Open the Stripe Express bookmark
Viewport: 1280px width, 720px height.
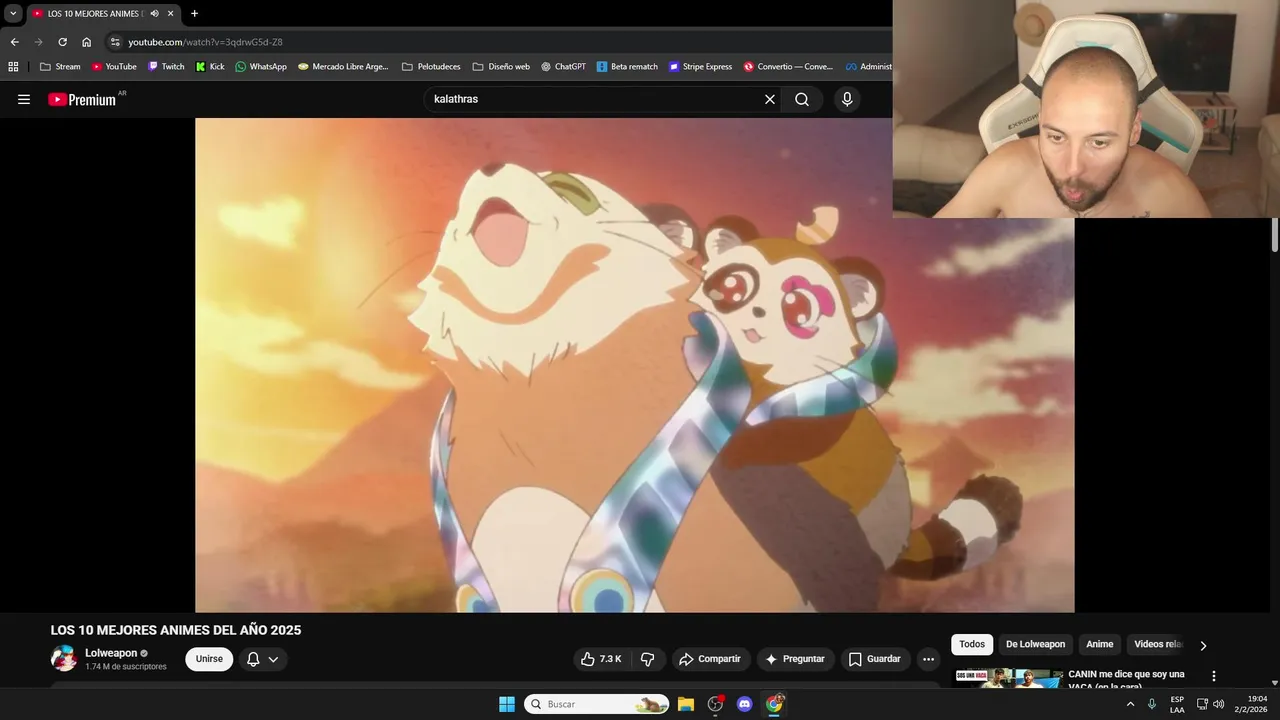(x=701, y=67)
